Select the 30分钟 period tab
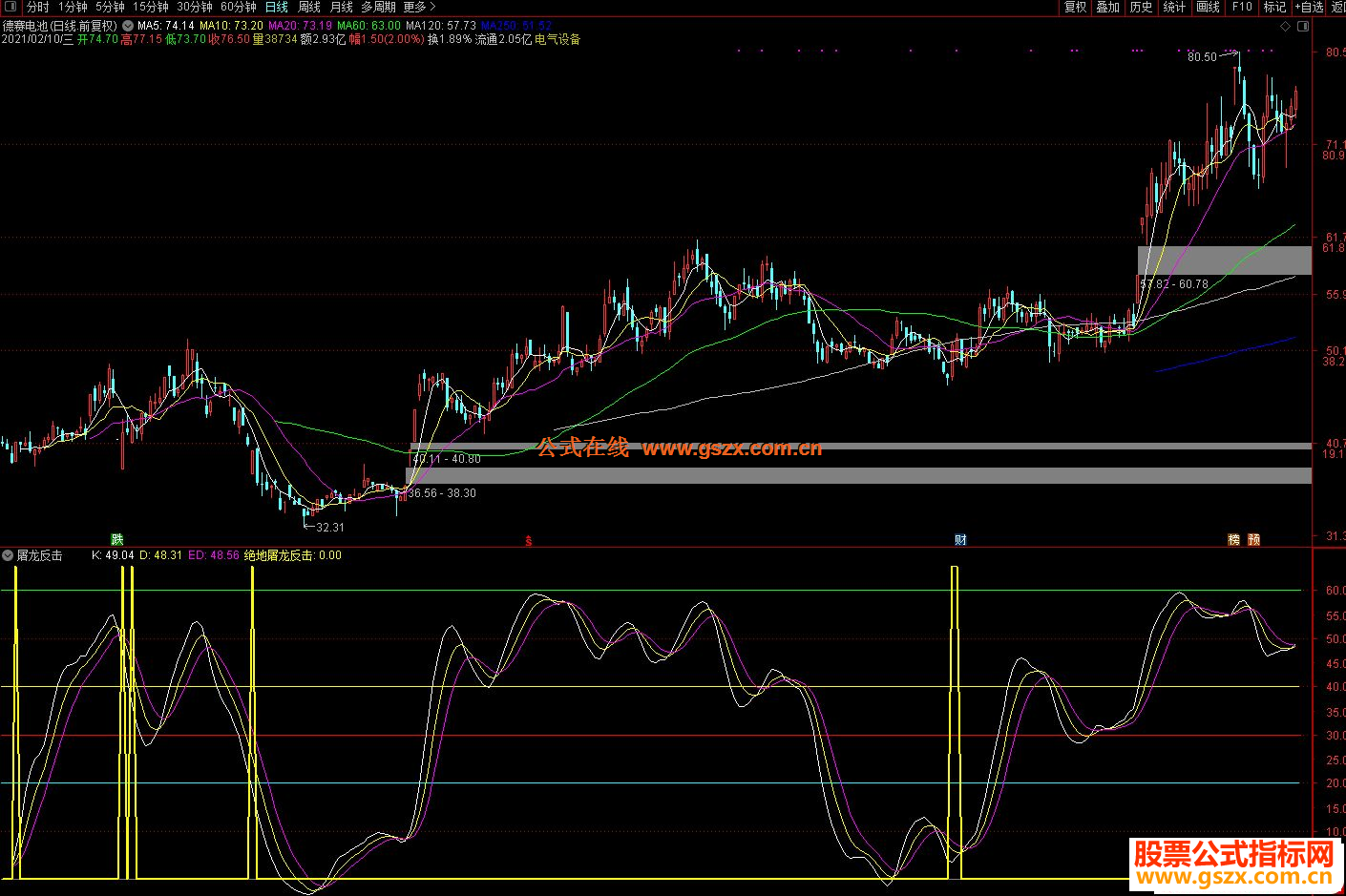 coord(195,7)
